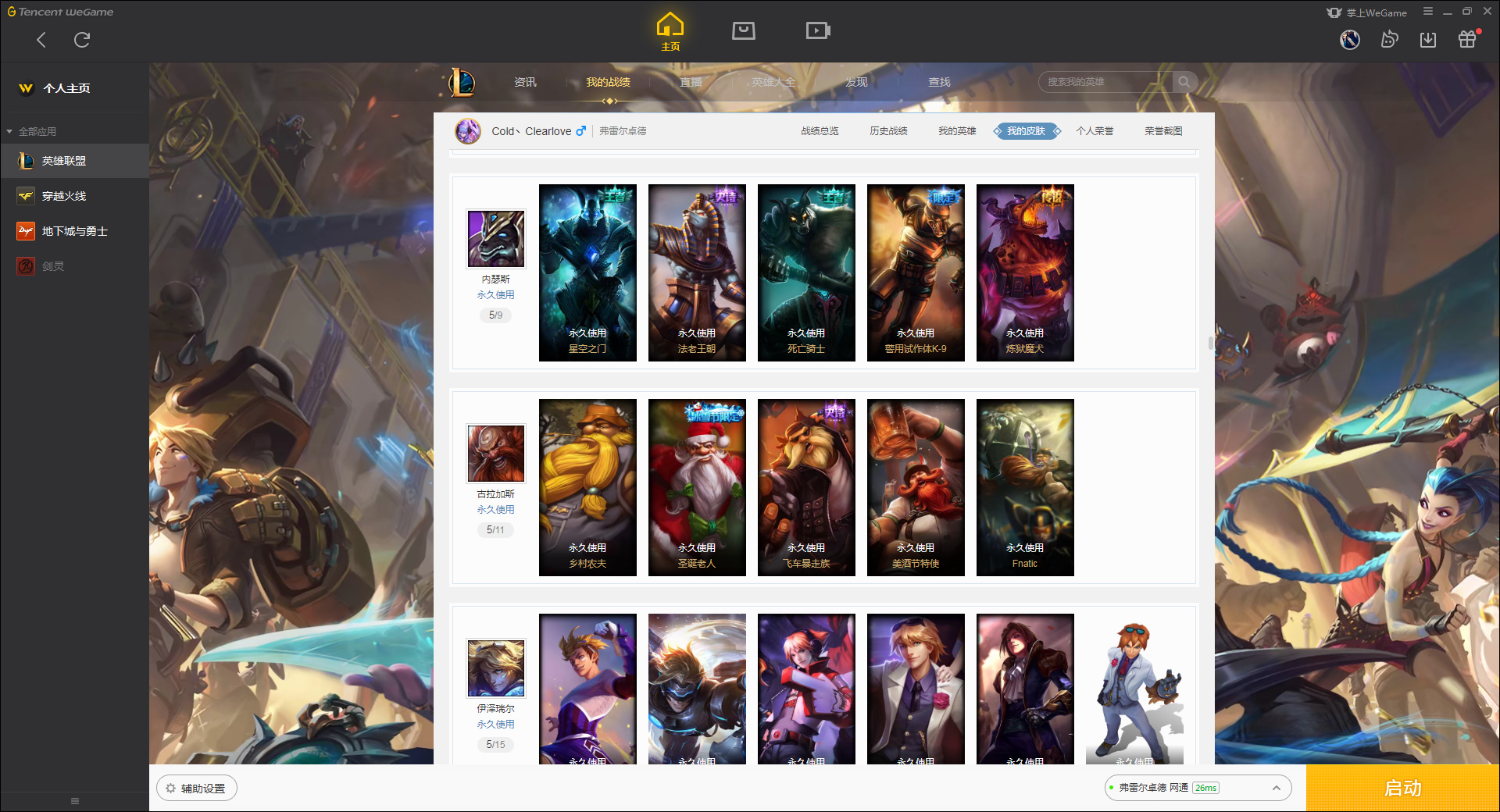Select 地下城与勇士 in the sidebar
1500x812 pixels.
[x=74, y=231]
